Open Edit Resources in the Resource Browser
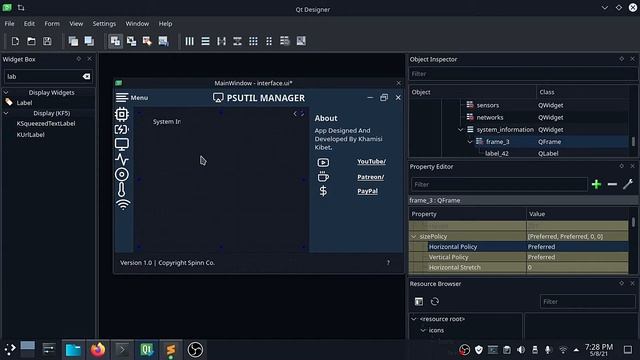The image size is (640, 360). (419, 302)
